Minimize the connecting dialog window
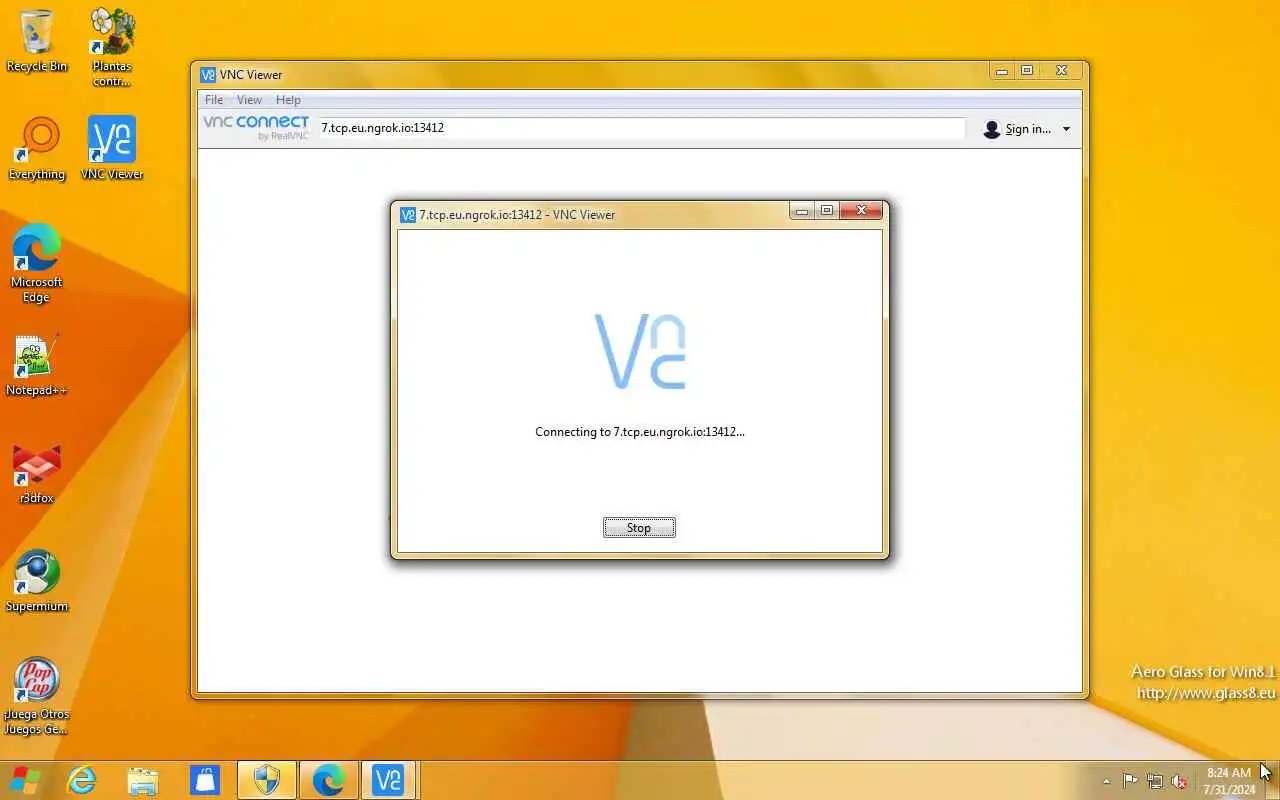1280x800 pixels. [x=801, y=210]
